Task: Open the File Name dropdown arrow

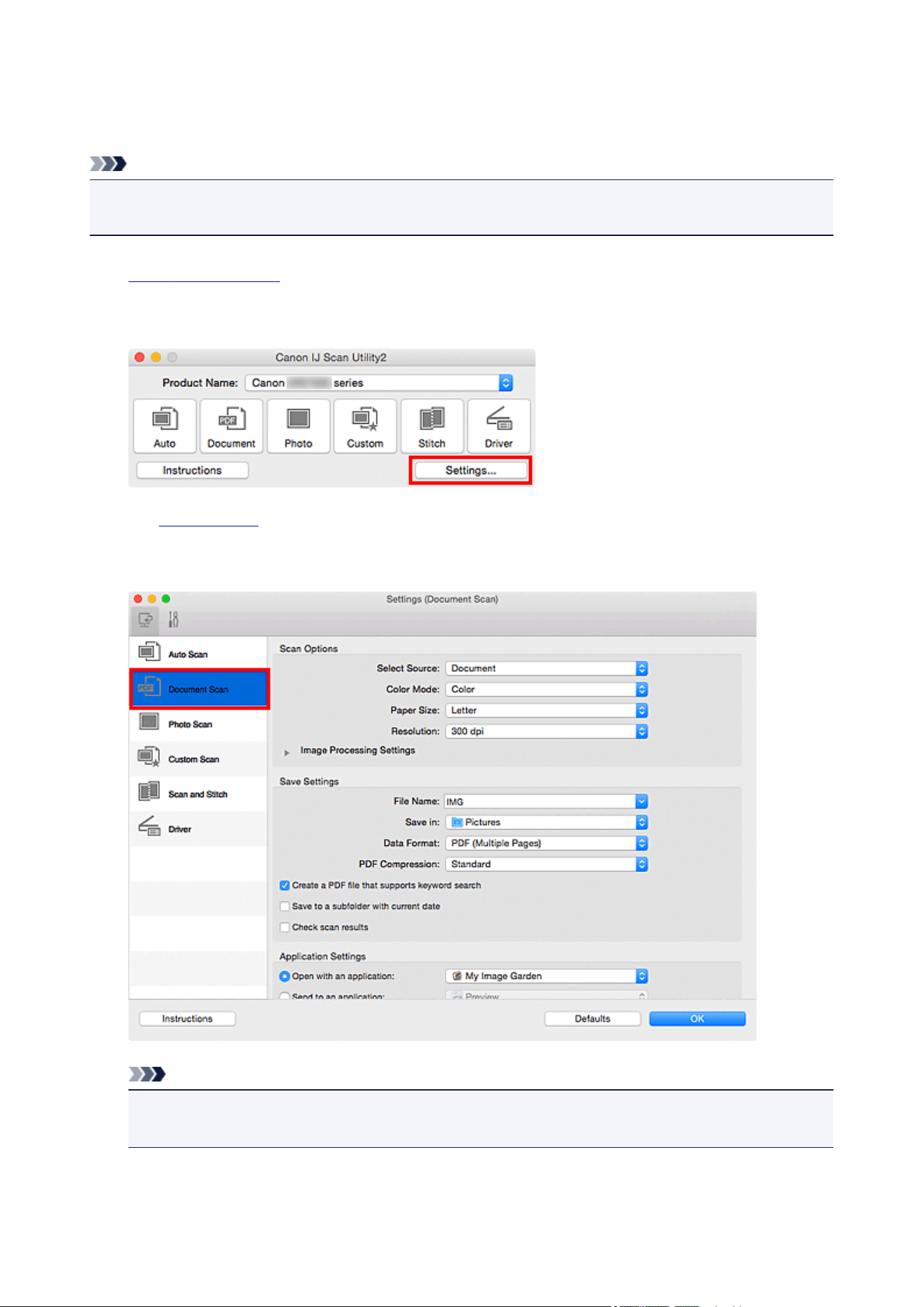Action: click(642, 802)
